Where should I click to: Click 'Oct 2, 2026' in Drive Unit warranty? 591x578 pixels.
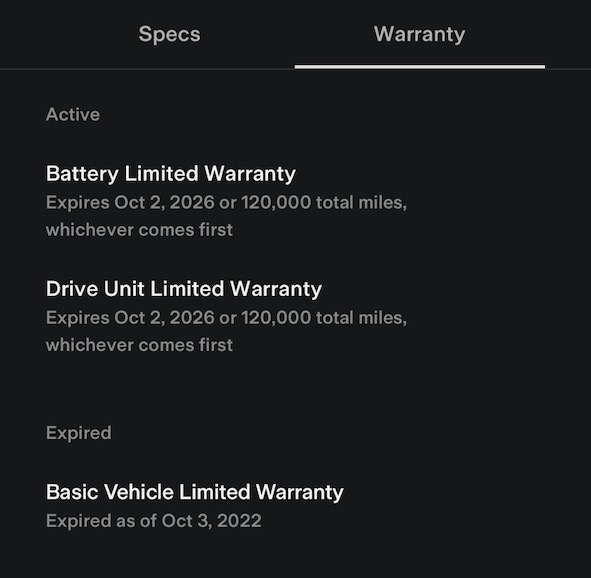click(164, 318)
